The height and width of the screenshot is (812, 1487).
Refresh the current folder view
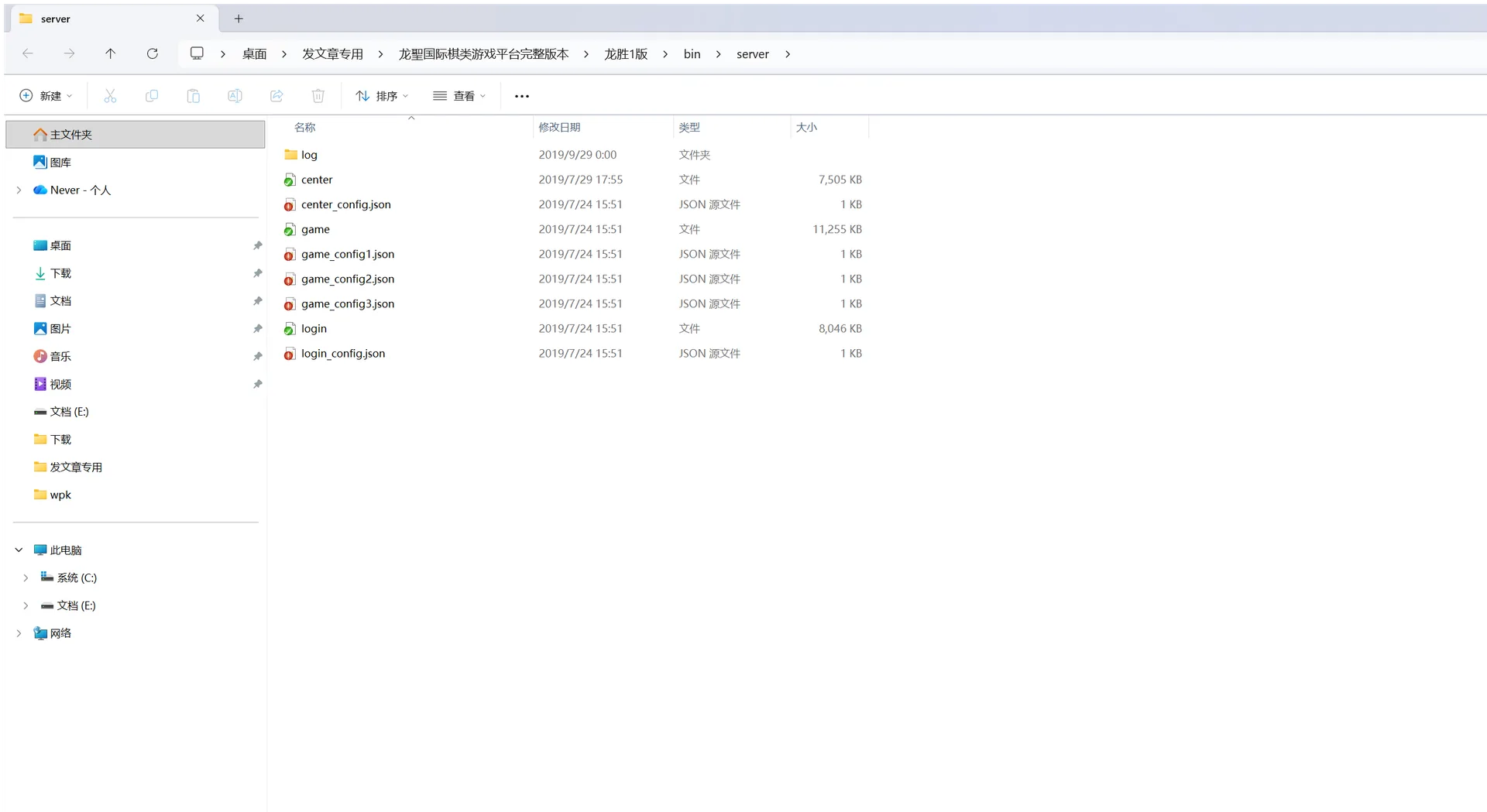pos(153,53)
